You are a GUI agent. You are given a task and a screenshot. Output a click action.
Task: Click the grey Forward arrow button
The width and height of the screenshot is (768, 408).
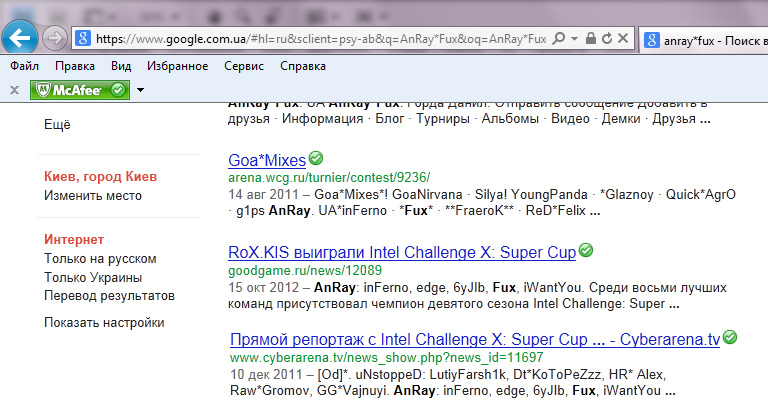(x=54, y=38)
